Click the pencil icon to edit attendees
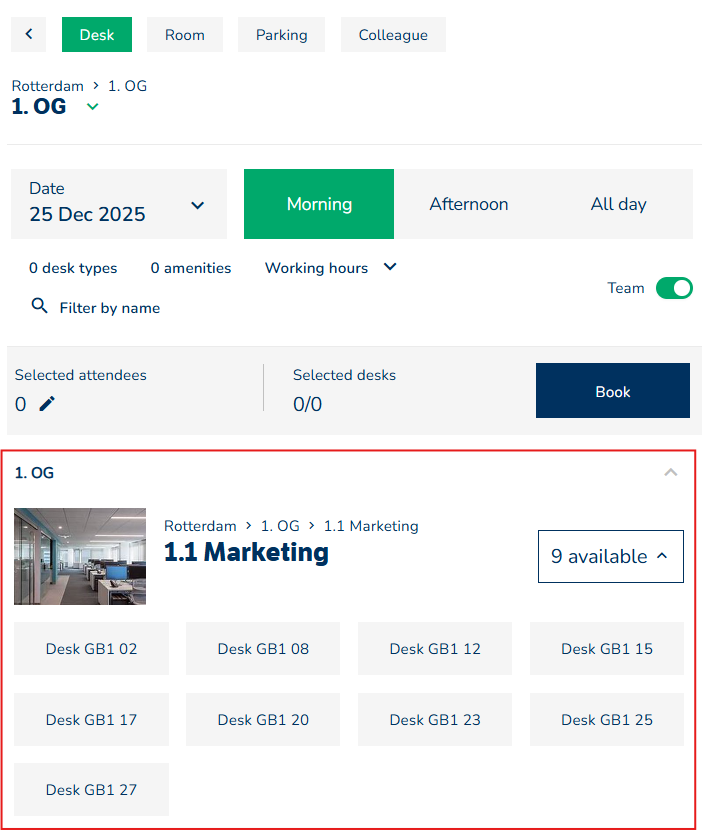The width and height of the screenshot is (702, 830). point(47,403)
